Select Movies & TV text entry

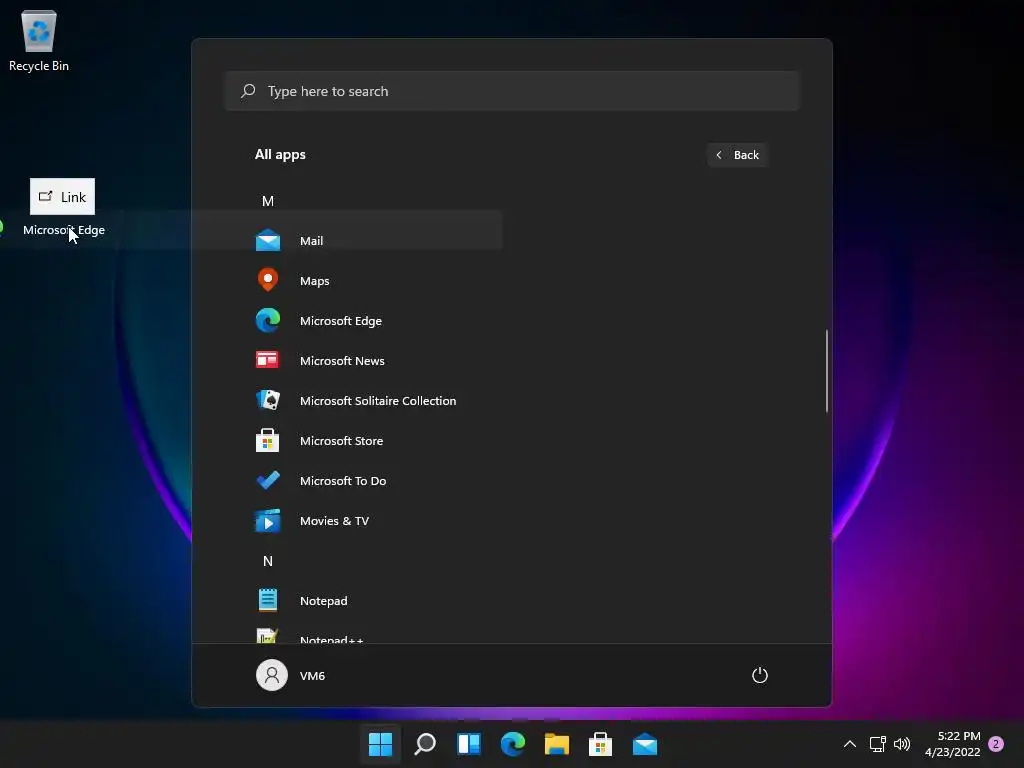tap(334, 520)
